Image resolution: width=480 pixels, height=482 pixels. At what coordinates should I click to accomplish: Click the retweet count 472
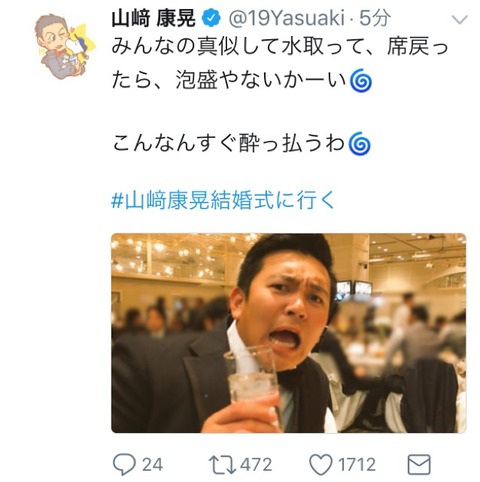[256, 464]
